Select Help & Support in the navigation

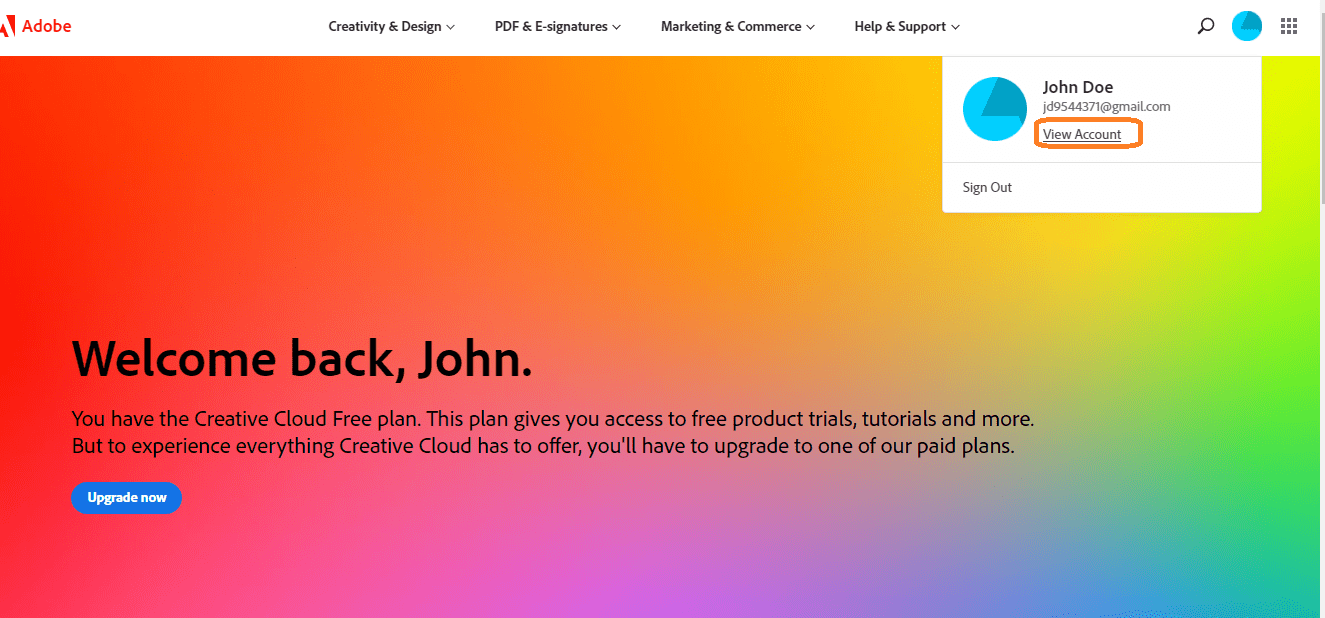[905, 27]
